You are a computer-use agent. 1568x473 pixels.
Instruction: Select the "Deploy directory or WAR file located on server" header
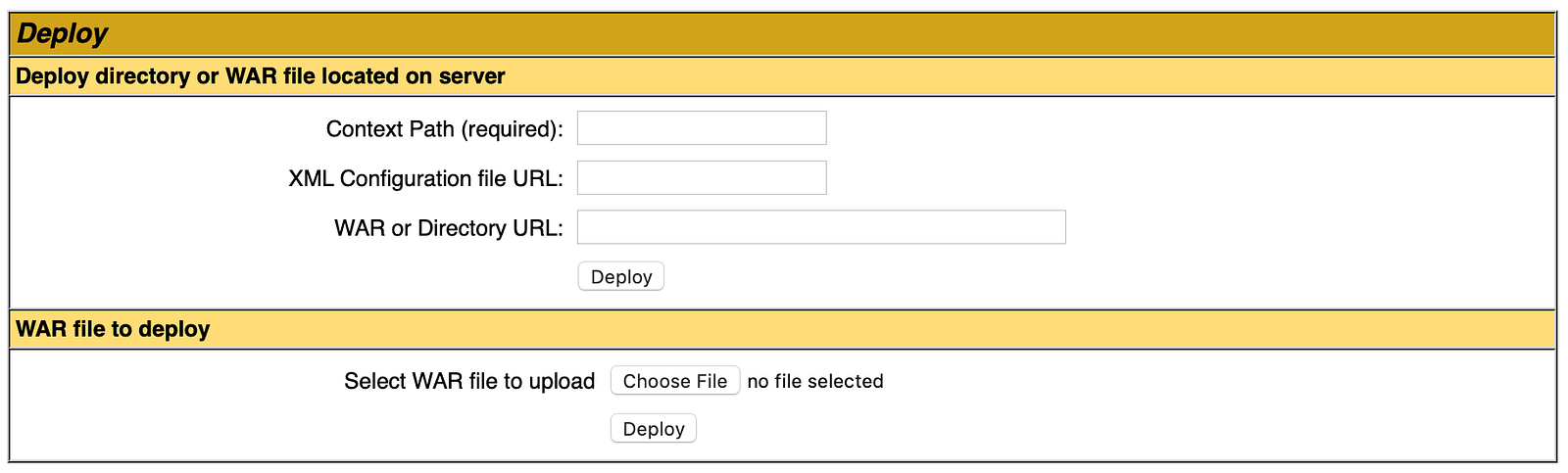click(261, 76)
